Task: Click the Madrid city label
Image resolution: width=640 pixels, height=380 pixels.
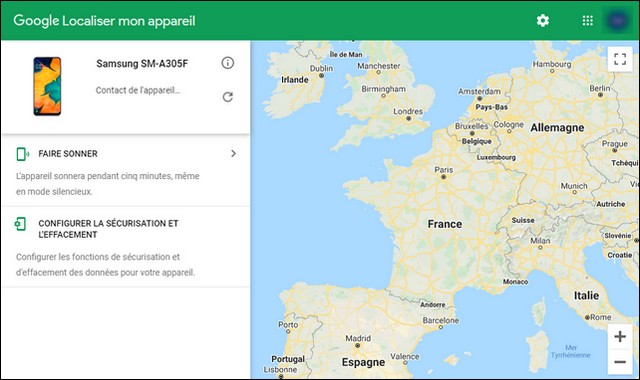Action: point(358,338)
